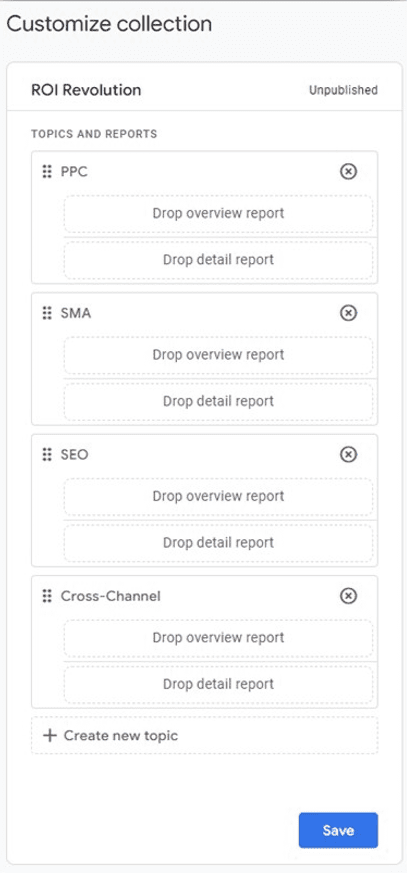Remove the SMA topic with its X icon
The height and width of the screenshot is (873, 407).
click(x=348, y=313)
